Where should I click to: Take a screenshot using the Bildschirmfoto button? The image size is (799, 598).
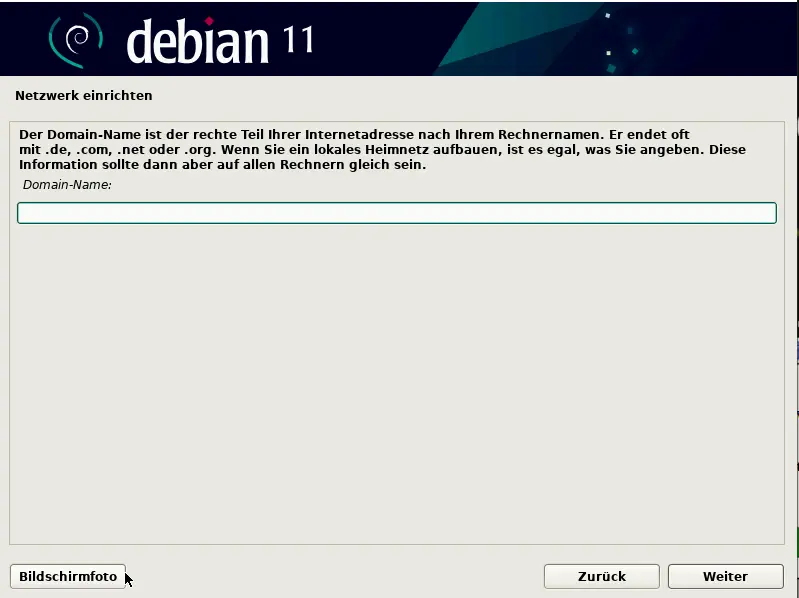point(68,576)
